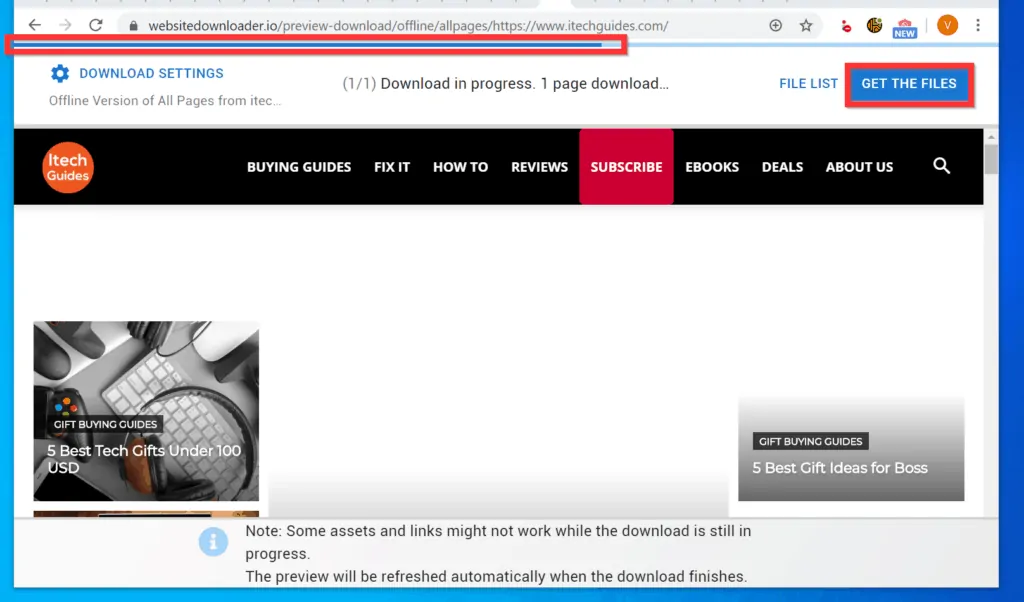
Task: Open '5 Best Tech Gifts Under 100 USD'
Action: click(144, 459)
